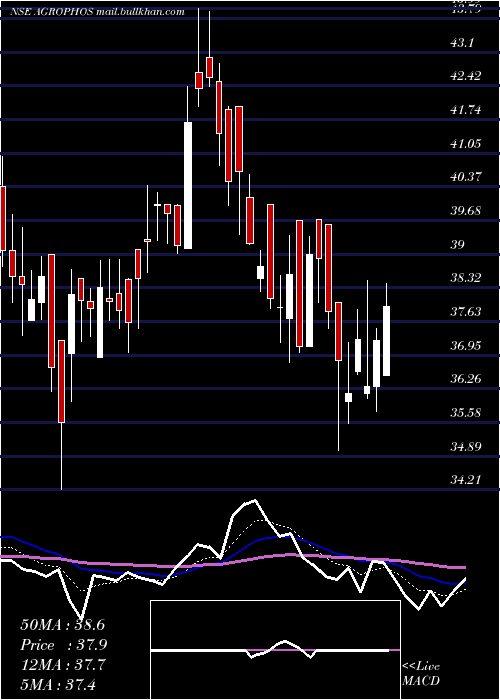
Task: Select the 36.95 price axis label
Action: tap(466, 346)
